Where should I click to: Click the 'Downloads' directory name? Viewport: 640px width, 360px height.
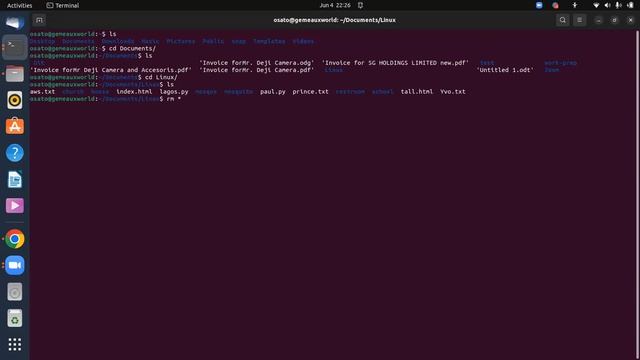pos(118,41)
